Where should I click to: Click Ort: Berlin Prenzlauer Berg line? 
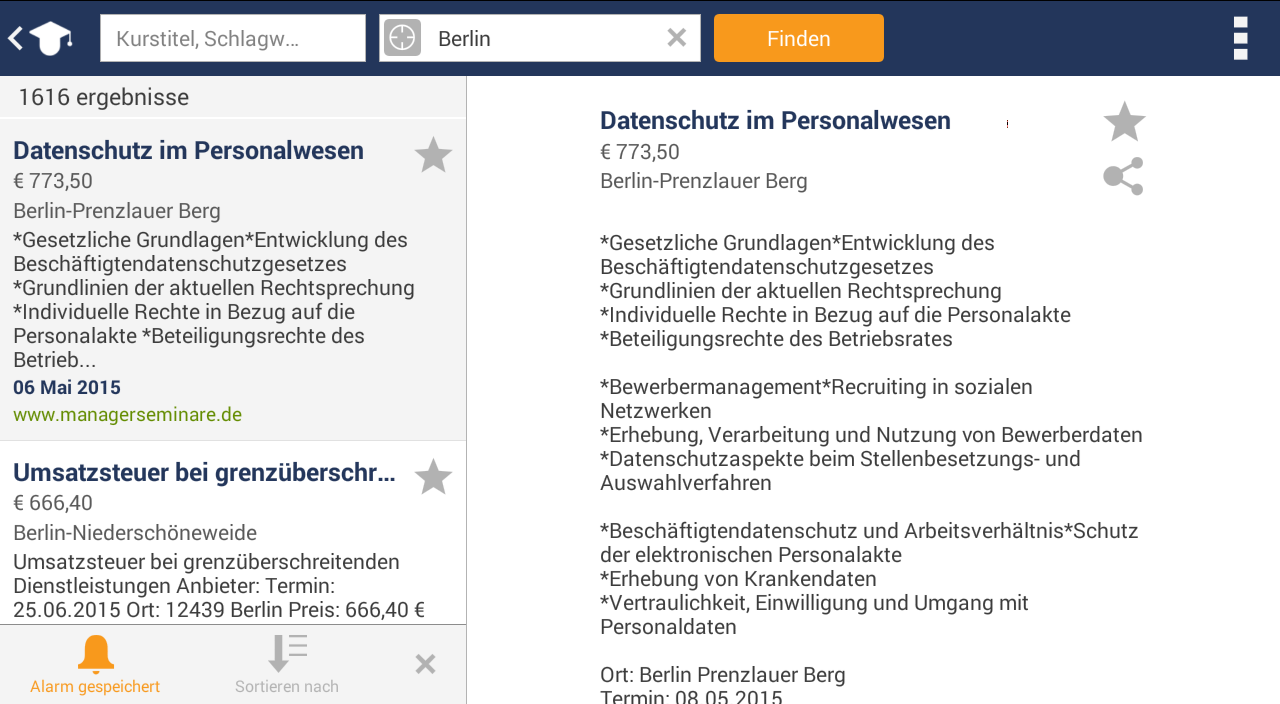coord(723,675)
